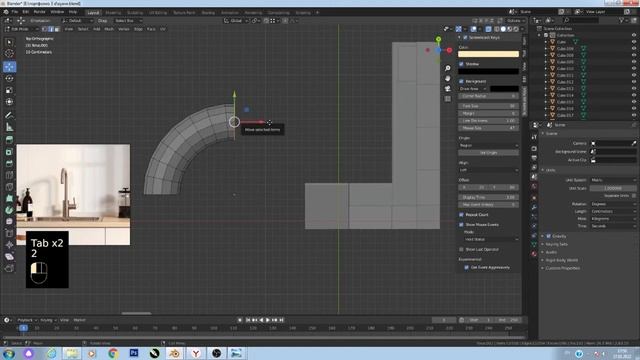
Task: Open the Edit Mode dropdown
Action: tap(21, 29)
